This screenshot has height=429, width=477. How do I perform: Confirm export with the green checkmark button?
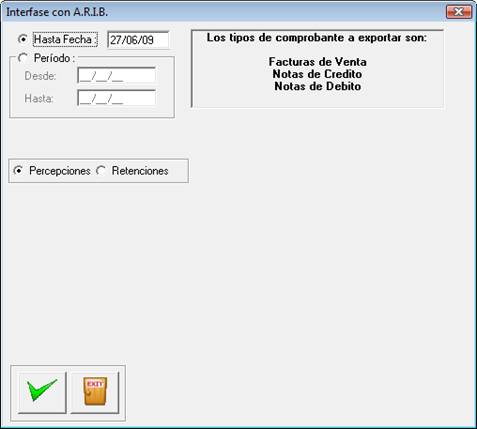tap(42, 392)
